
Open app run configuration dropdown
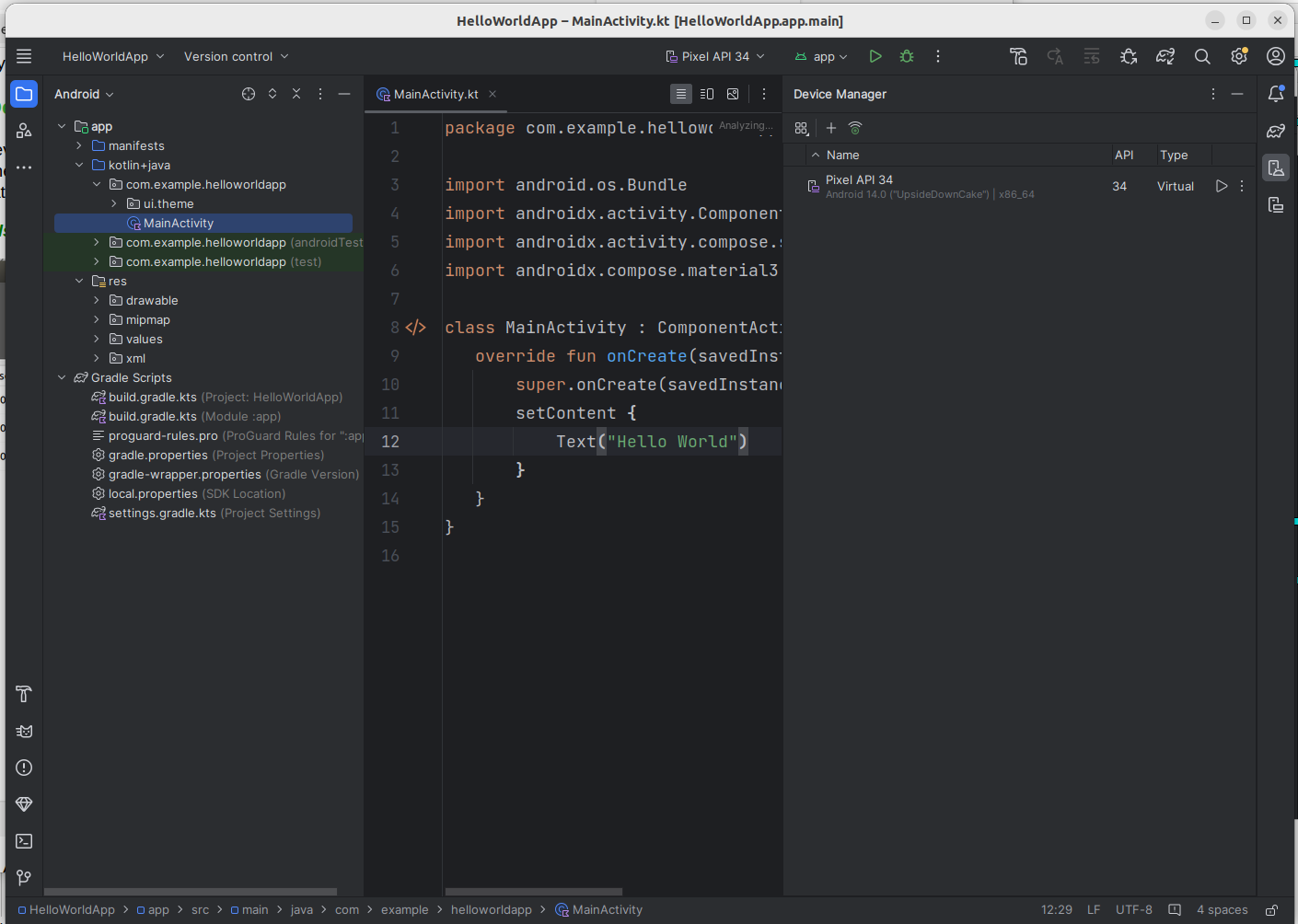click(x=821, y=56)
